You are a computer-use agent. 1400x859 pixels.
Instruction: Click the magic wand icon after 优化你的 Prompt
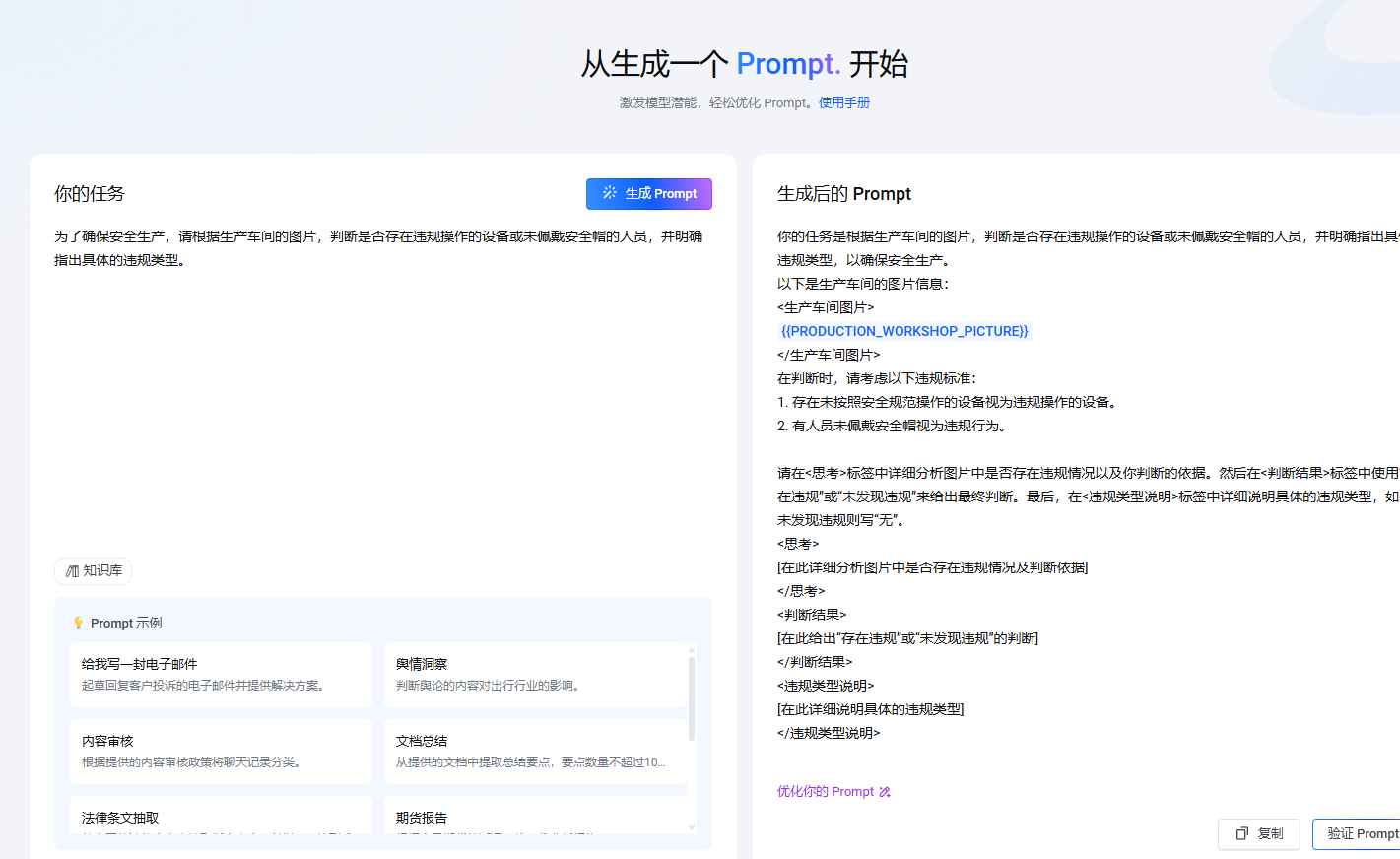click(x=885, y=792)
